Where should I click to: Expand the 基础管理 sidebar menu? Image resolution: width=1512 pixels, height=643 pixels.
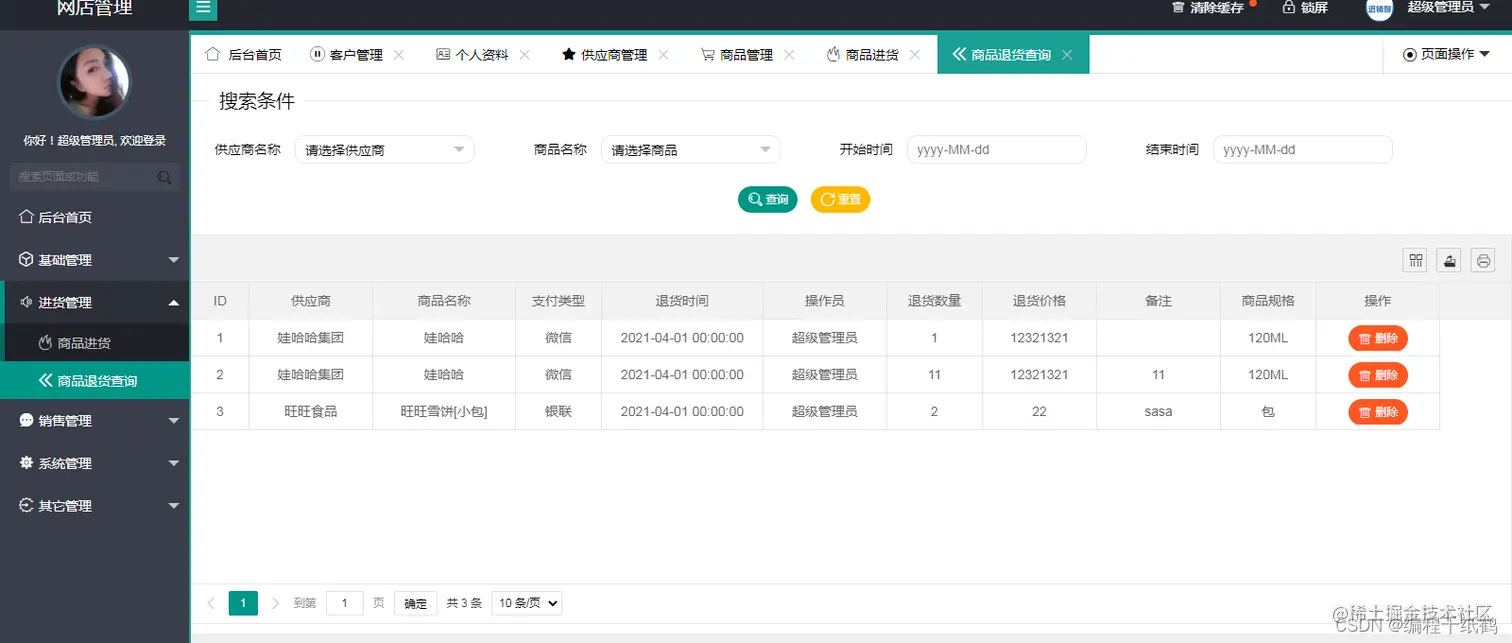(x=94, y=260)
